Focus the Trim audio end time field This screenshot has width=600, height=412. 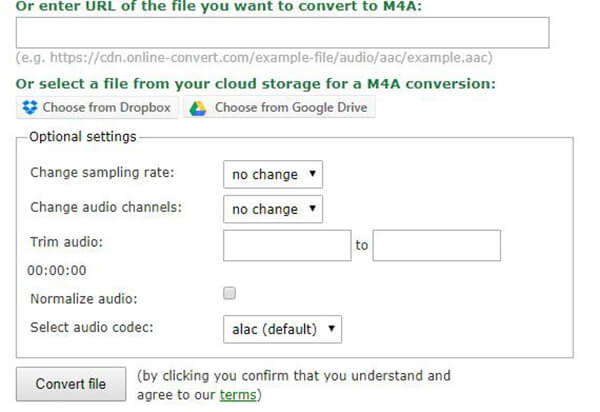pyautogui.click(x=437, y=246)
